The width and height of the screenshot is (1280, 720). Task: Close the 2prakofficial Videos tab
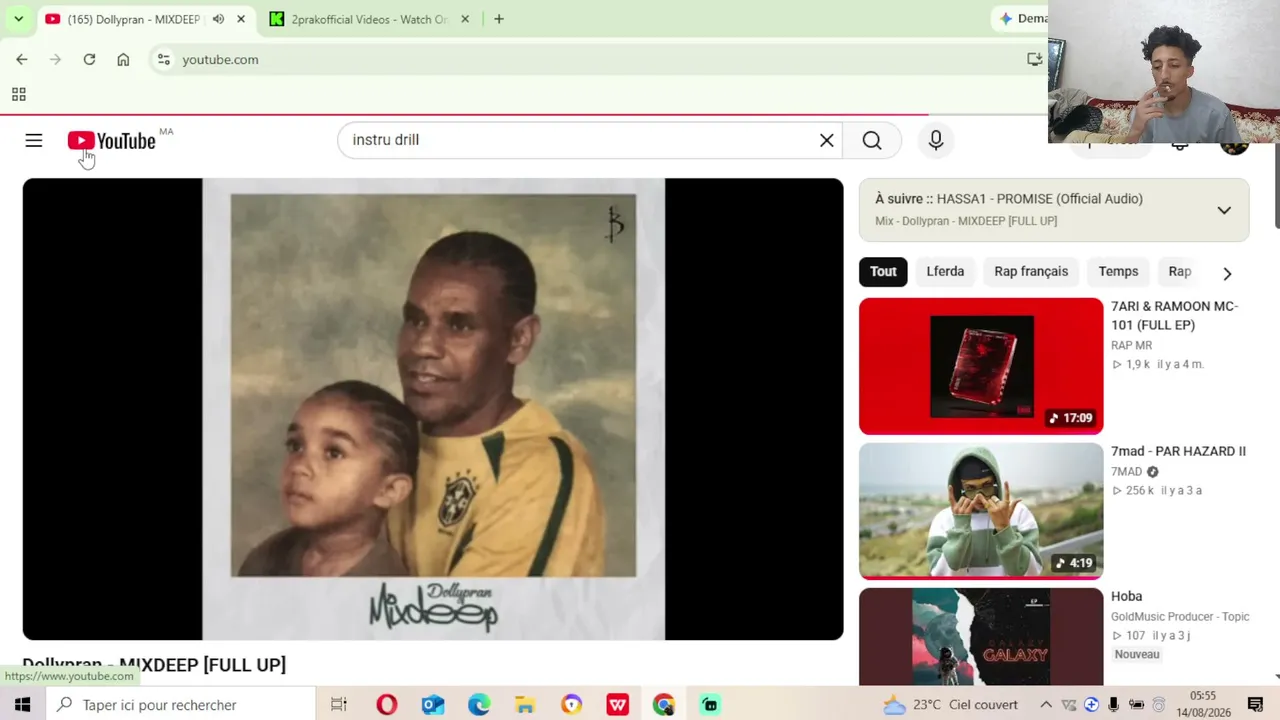[465, 19]
